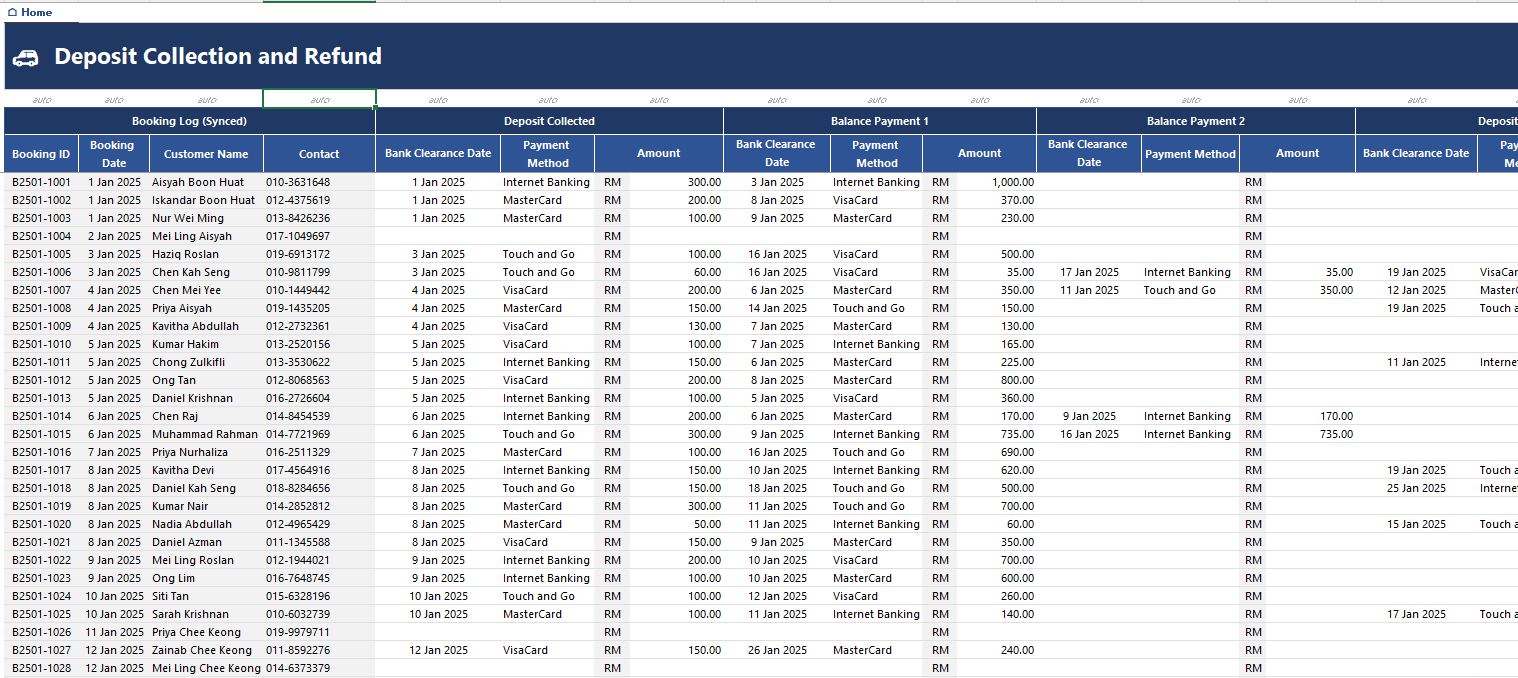Click customer name Aisyah Boon Huat
This screenshot has width=1518, height=678.
[198, 182]
